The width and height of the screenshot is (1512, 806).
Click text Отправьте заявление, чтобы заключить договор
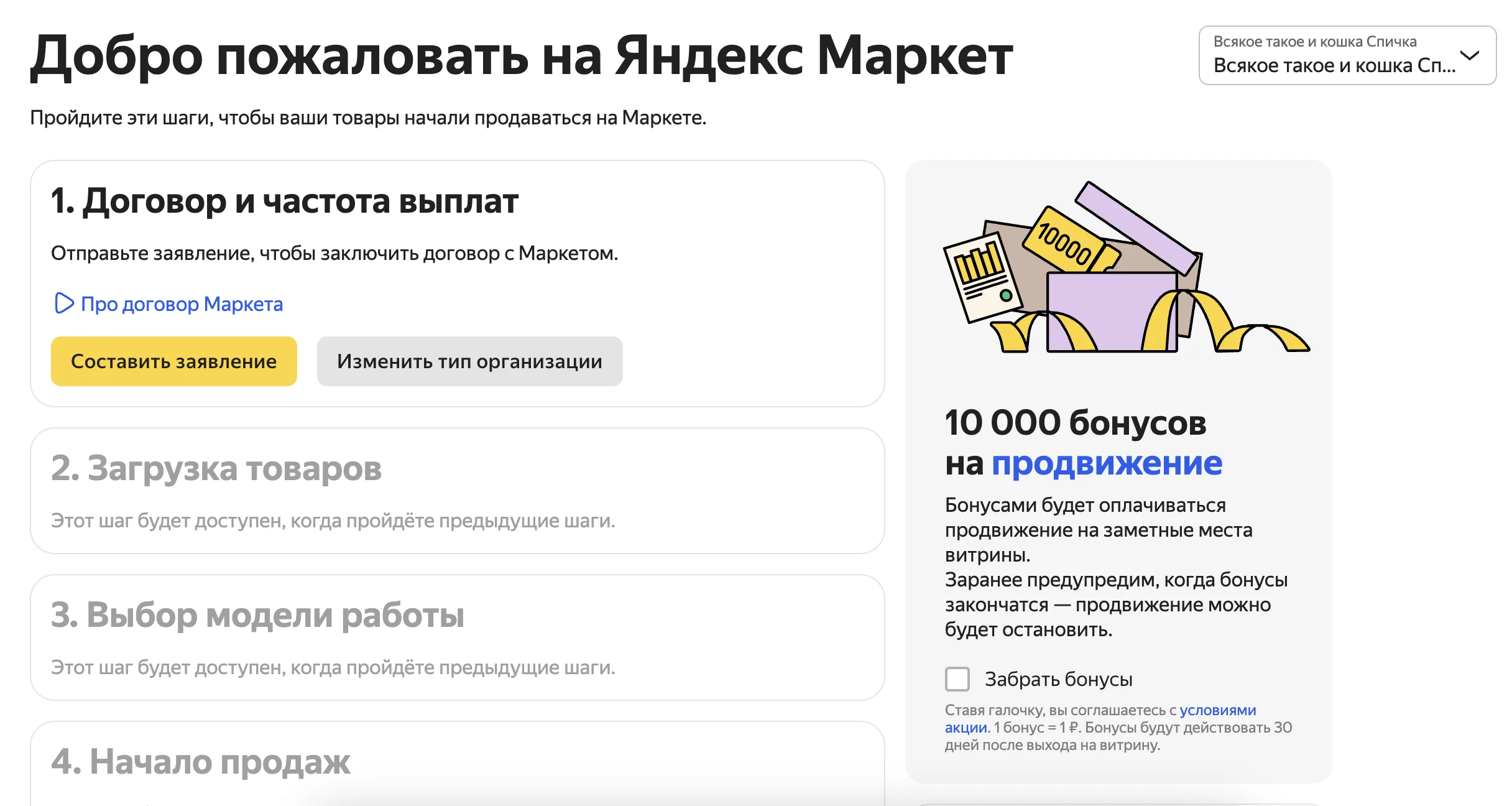pos(334,253)
